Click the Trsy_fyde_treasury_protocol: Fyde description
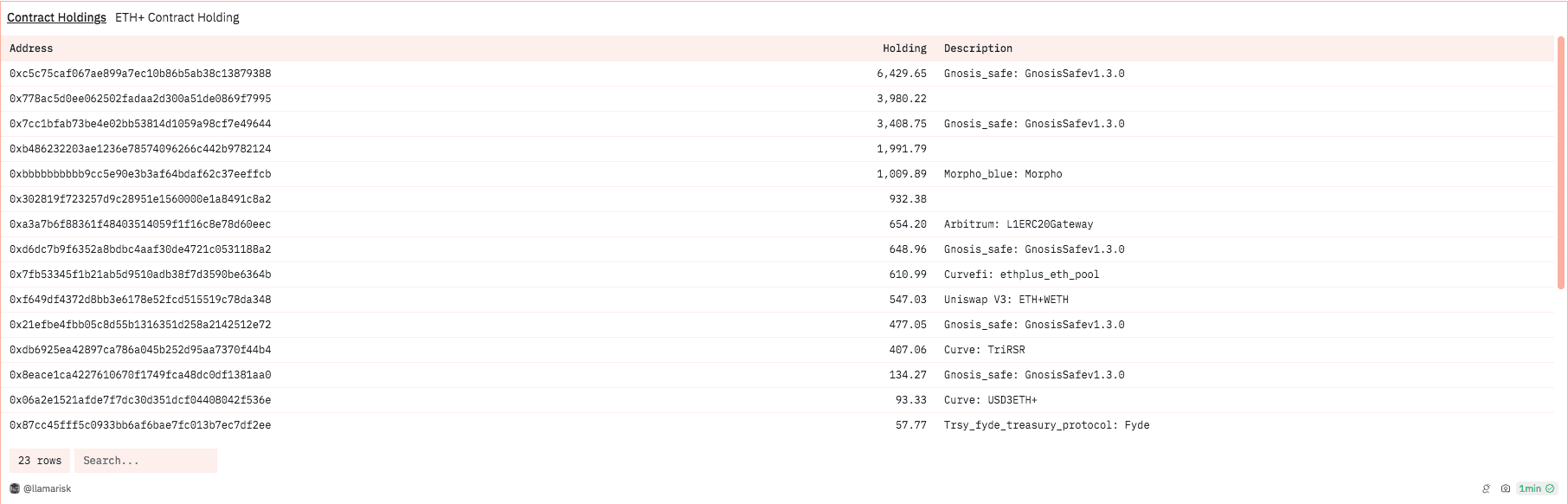 coord(1047,425)
